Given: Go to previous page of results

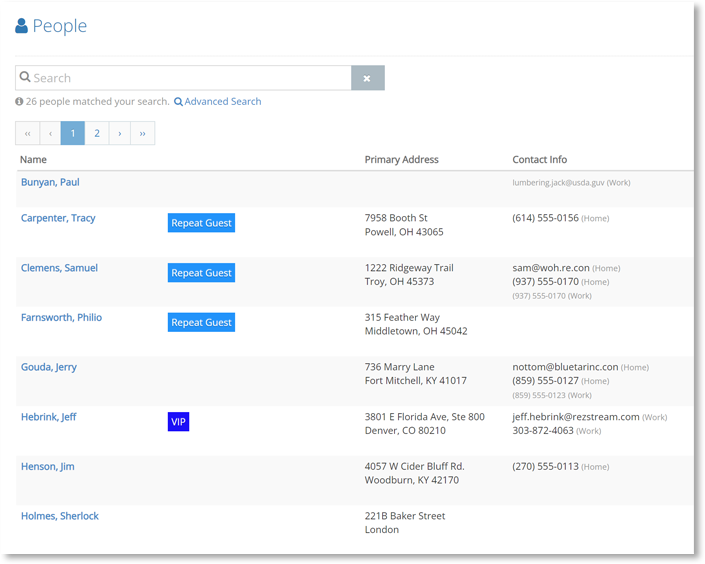Looking at the screenshot, I should pyautogui.click(x=50, y=133).
